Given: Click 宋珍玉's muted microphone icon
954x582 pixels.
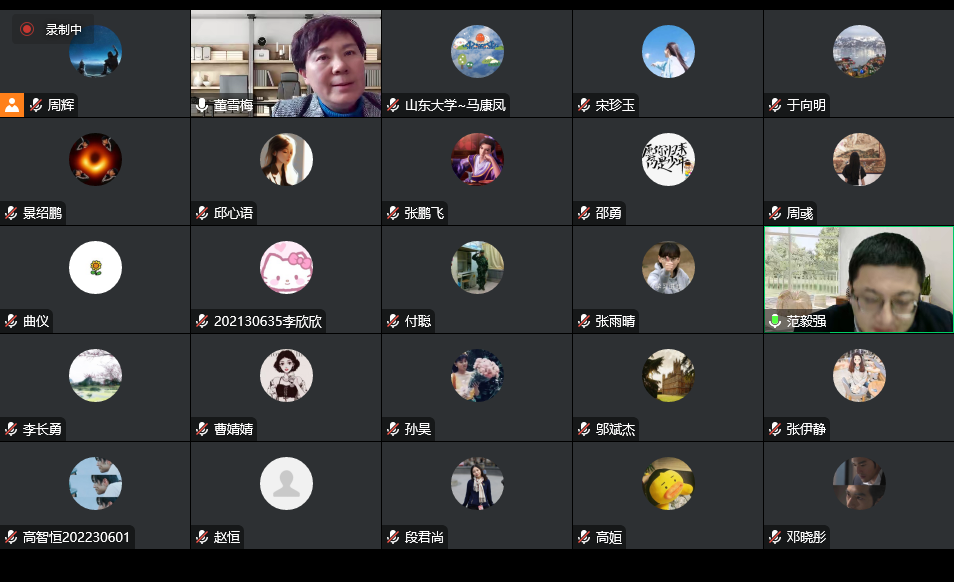Looking at the screenshot, I should (x=584, y=105).
